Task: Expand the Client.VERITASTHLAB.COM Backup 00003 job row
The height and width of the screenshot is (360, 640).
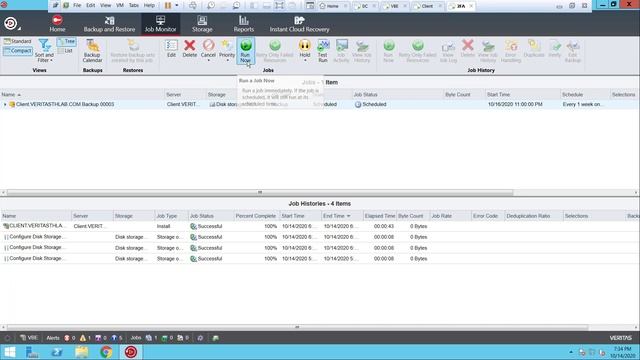Action: click(x=5, y=104)
